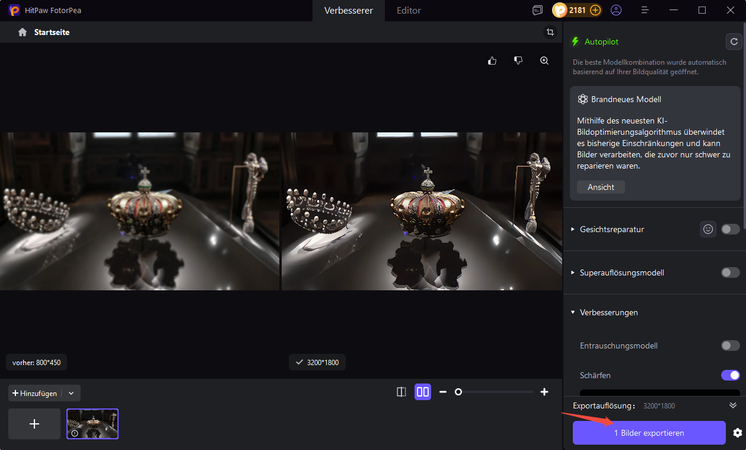Screen dimensions: 746x450
Task: Select side-by-side compare view
Action: tap(422, 392)
